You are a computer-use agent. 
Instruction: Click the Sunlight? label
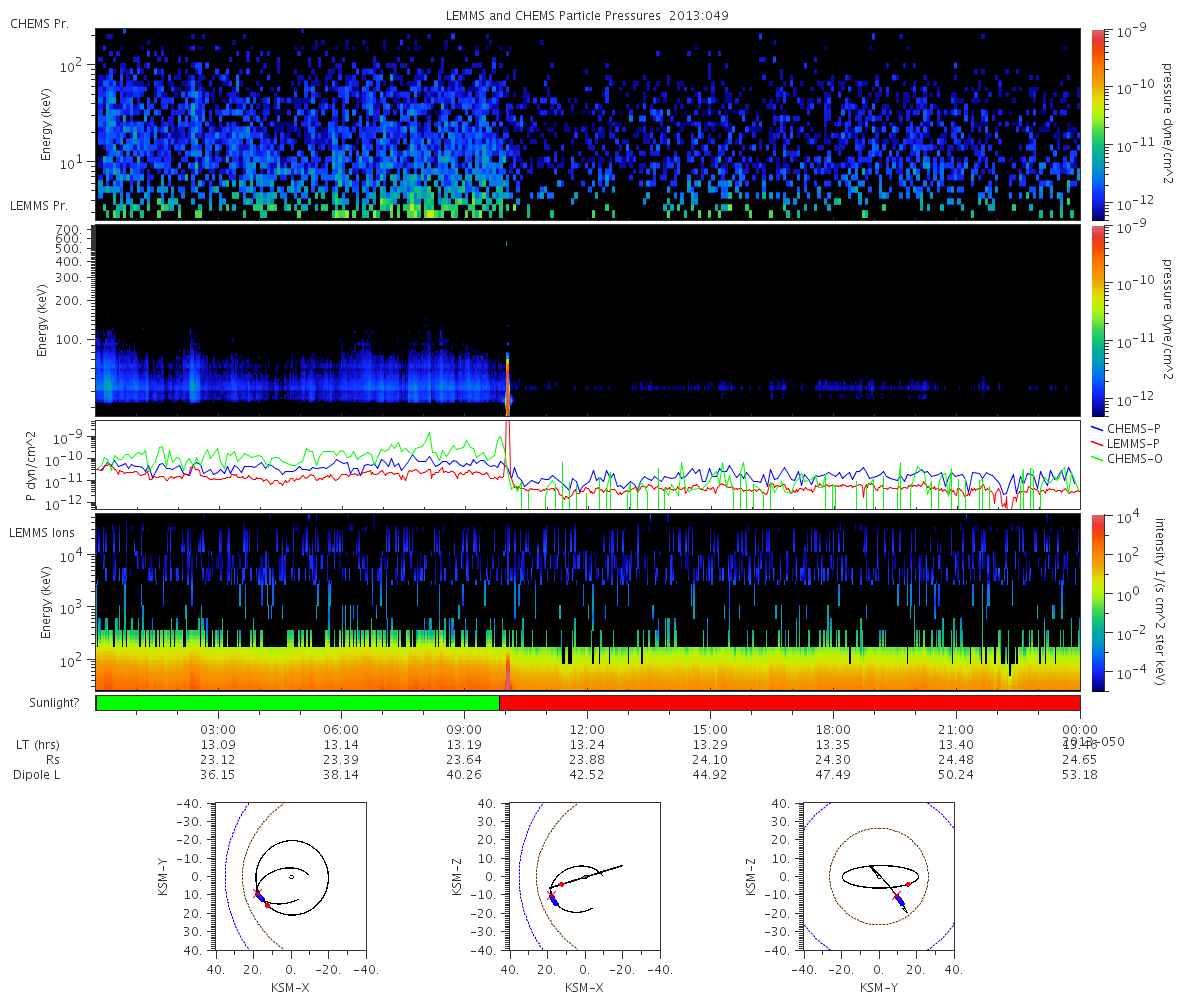(48, 703)
